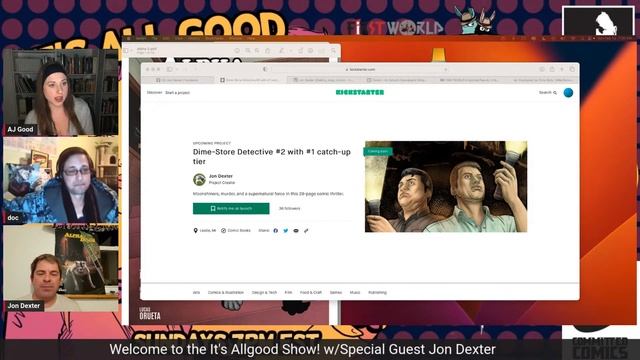640x360 pixels.
Task: Select the last Safari tab
Action: tap(541, 80)
